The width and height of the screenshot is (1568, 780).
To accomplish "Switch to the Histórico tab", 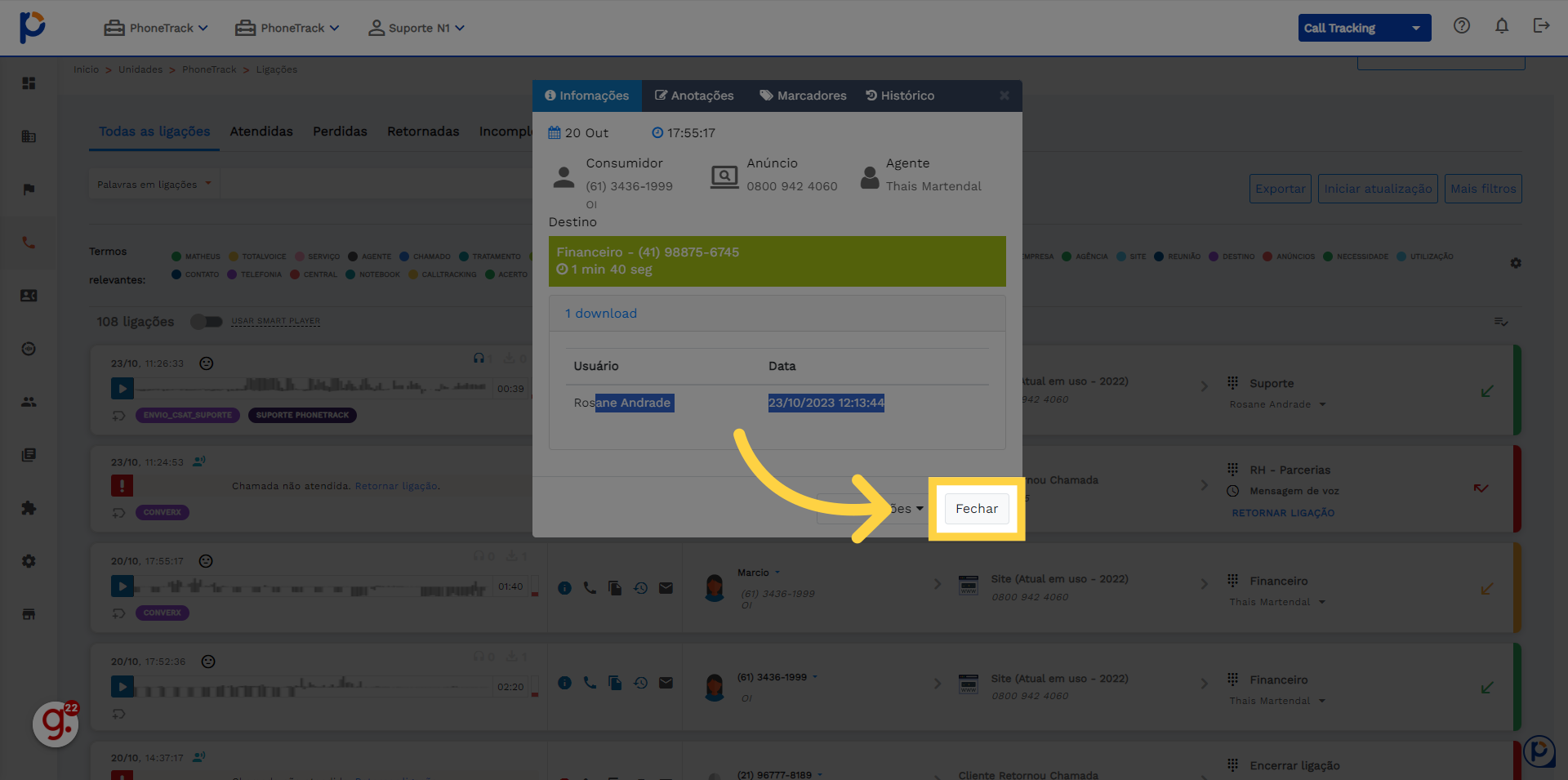I will point(900,96).
